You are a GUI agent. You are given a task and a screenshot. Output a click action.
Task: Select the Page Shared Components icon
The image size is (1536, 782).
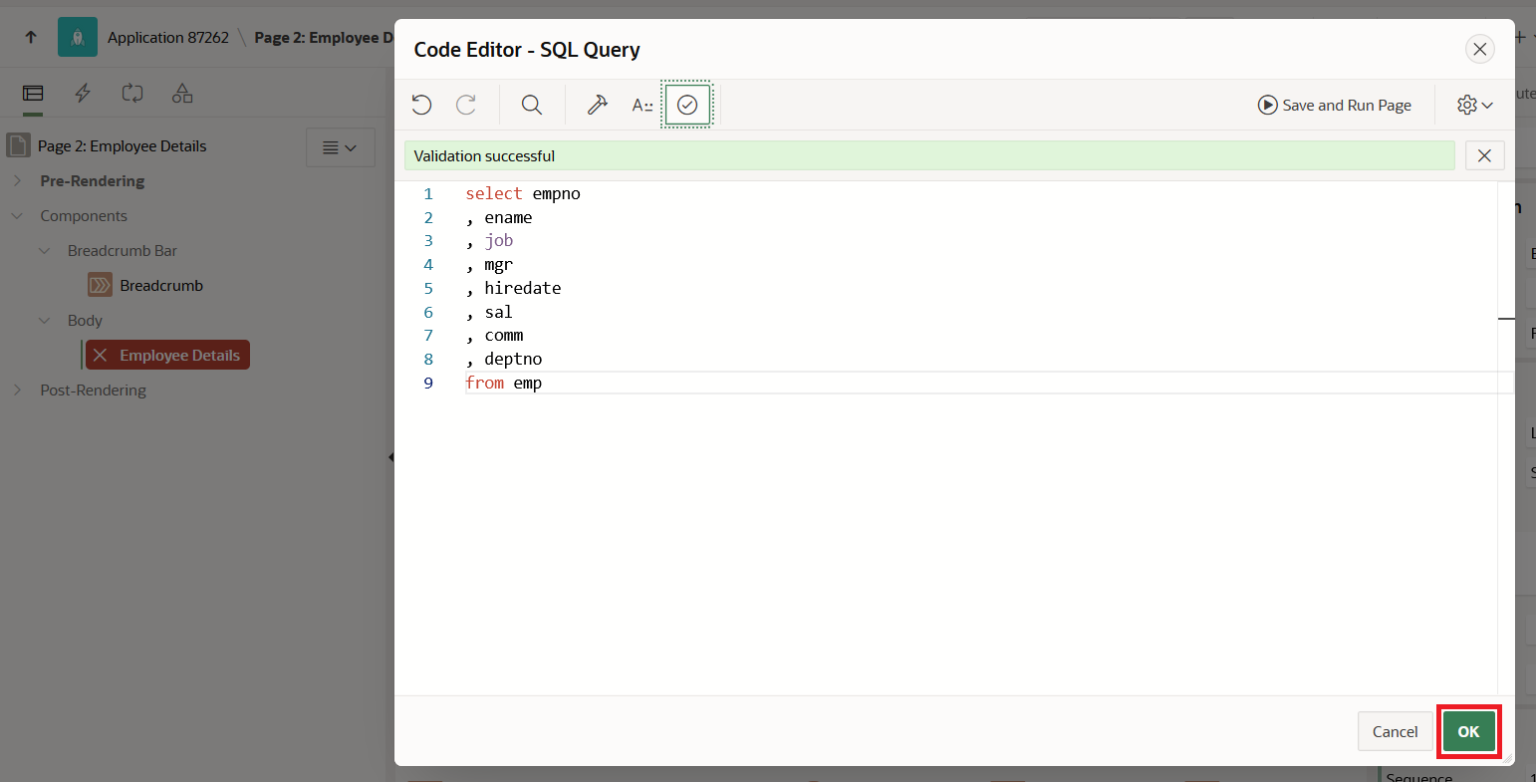pyautogui.click(x=181, y=93)
